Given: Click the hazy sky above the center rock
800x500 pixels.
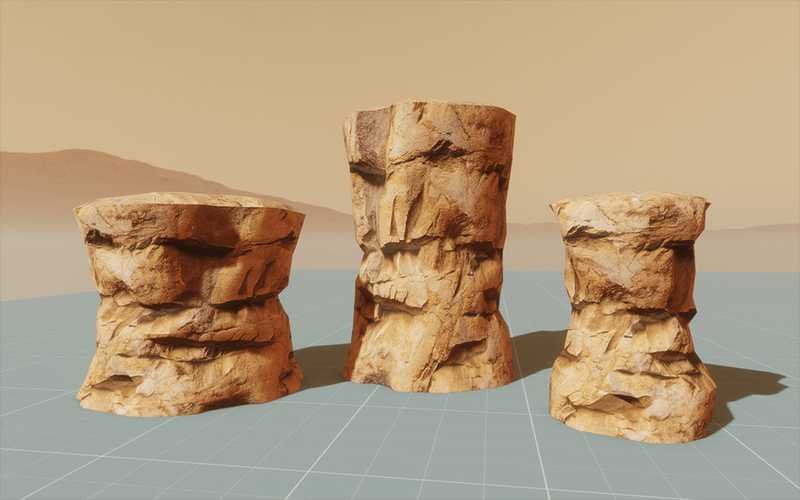Looking at the screenshot, I should tap(430, 50).
